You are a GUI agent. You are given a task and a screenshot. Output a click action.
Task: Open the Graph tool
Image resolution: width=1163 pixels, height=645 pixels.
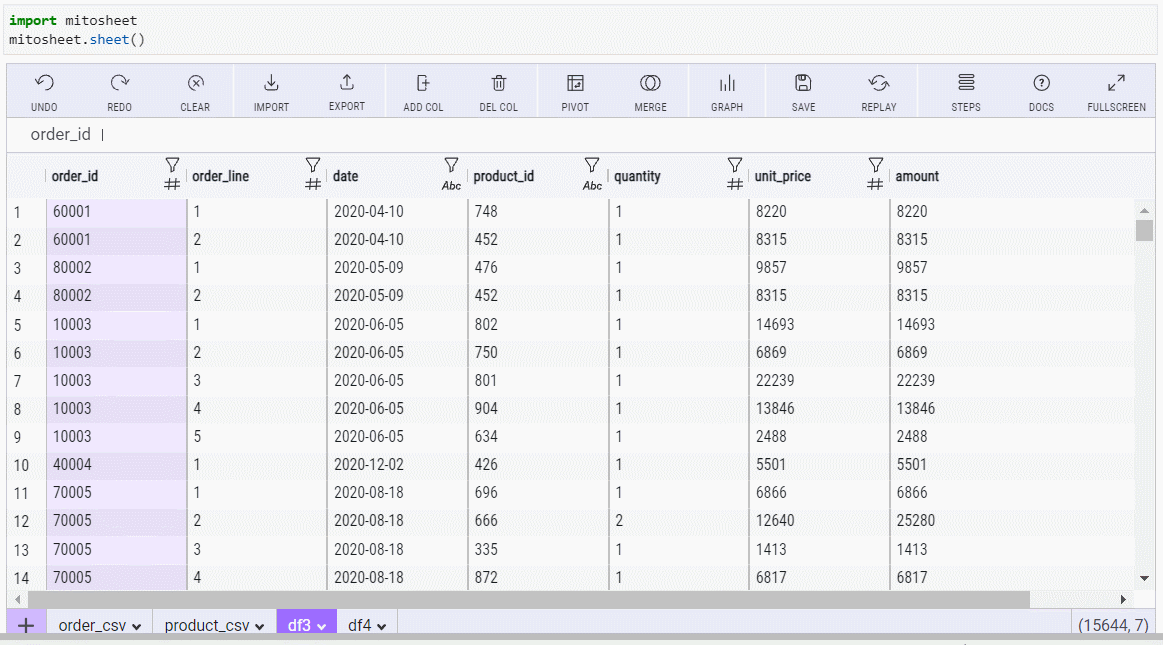click(x=727, y=84)
